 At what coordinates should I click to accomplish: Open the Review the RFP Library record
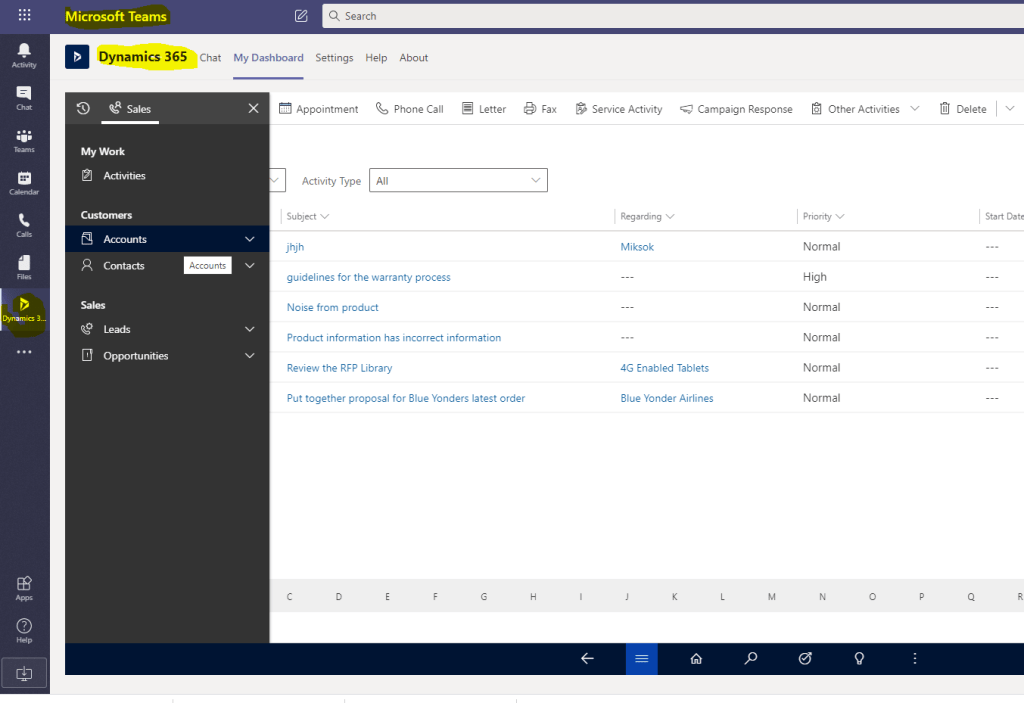point(339,368)
